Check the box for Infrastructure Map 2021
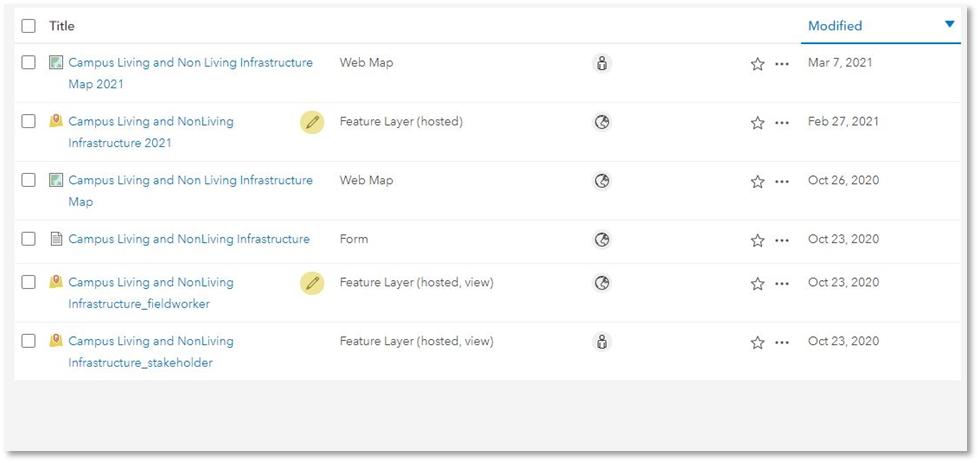This screenshot has height=463, width=979. (x=29, y=63)
